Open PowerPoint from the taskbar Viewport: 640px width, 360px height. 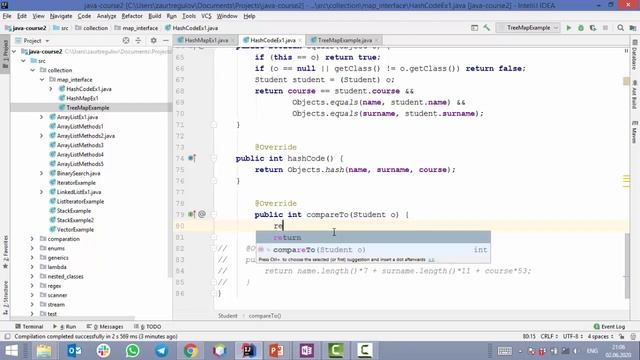tap(277, 351)
